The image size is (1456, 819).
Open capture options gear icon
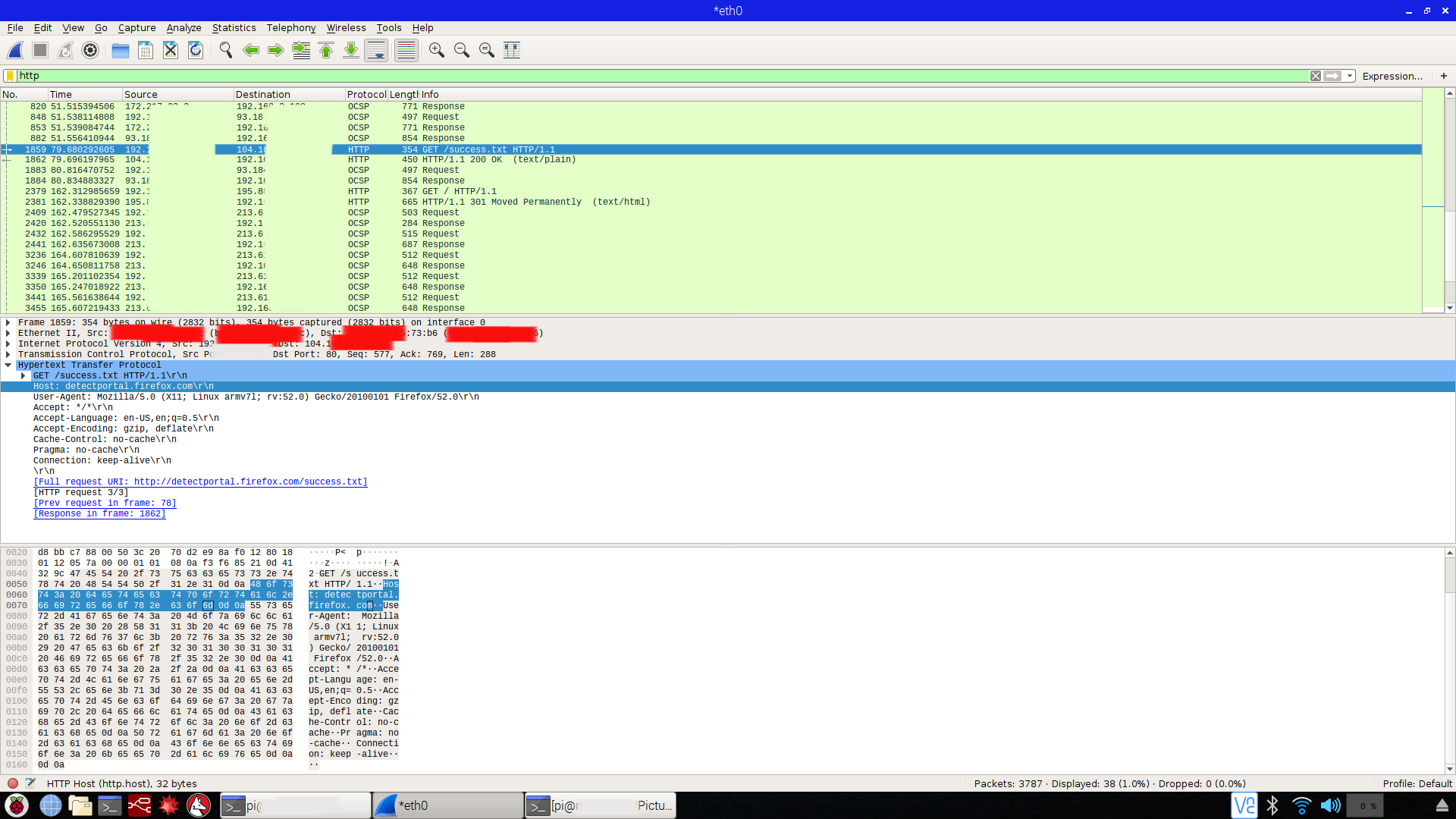tap(90, 50)
